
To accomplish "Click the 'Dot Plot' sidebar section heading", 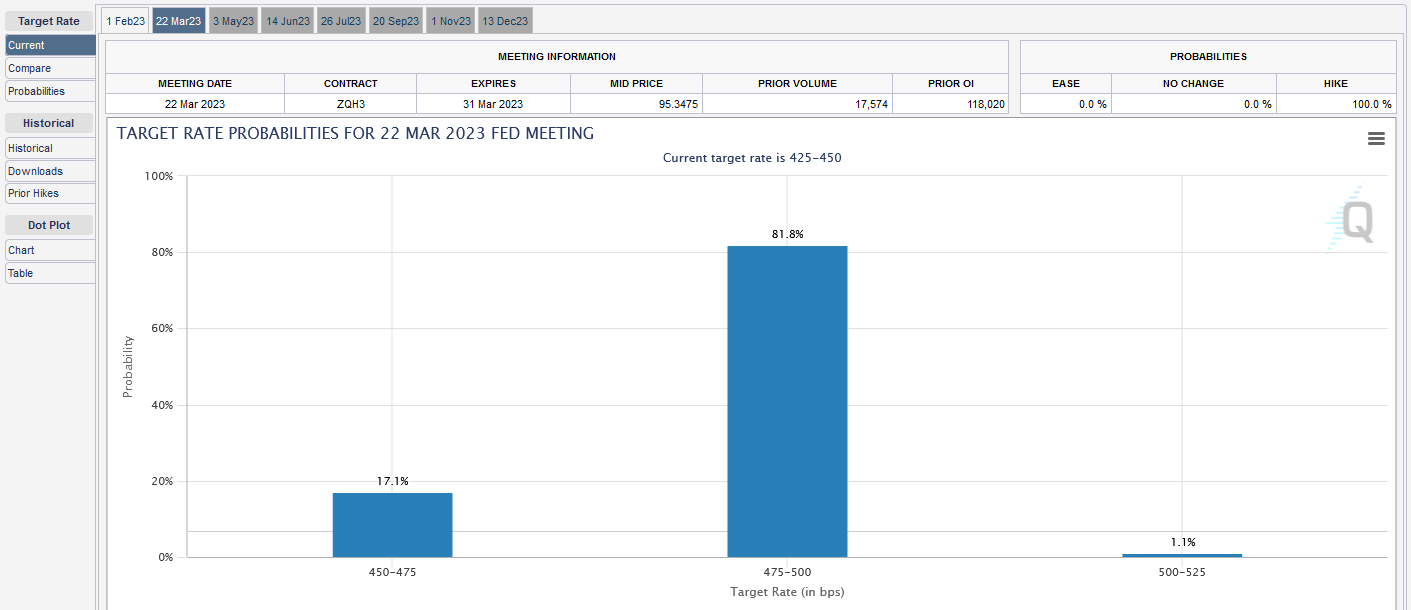I will pyautogui.click(x=49, y=225).
